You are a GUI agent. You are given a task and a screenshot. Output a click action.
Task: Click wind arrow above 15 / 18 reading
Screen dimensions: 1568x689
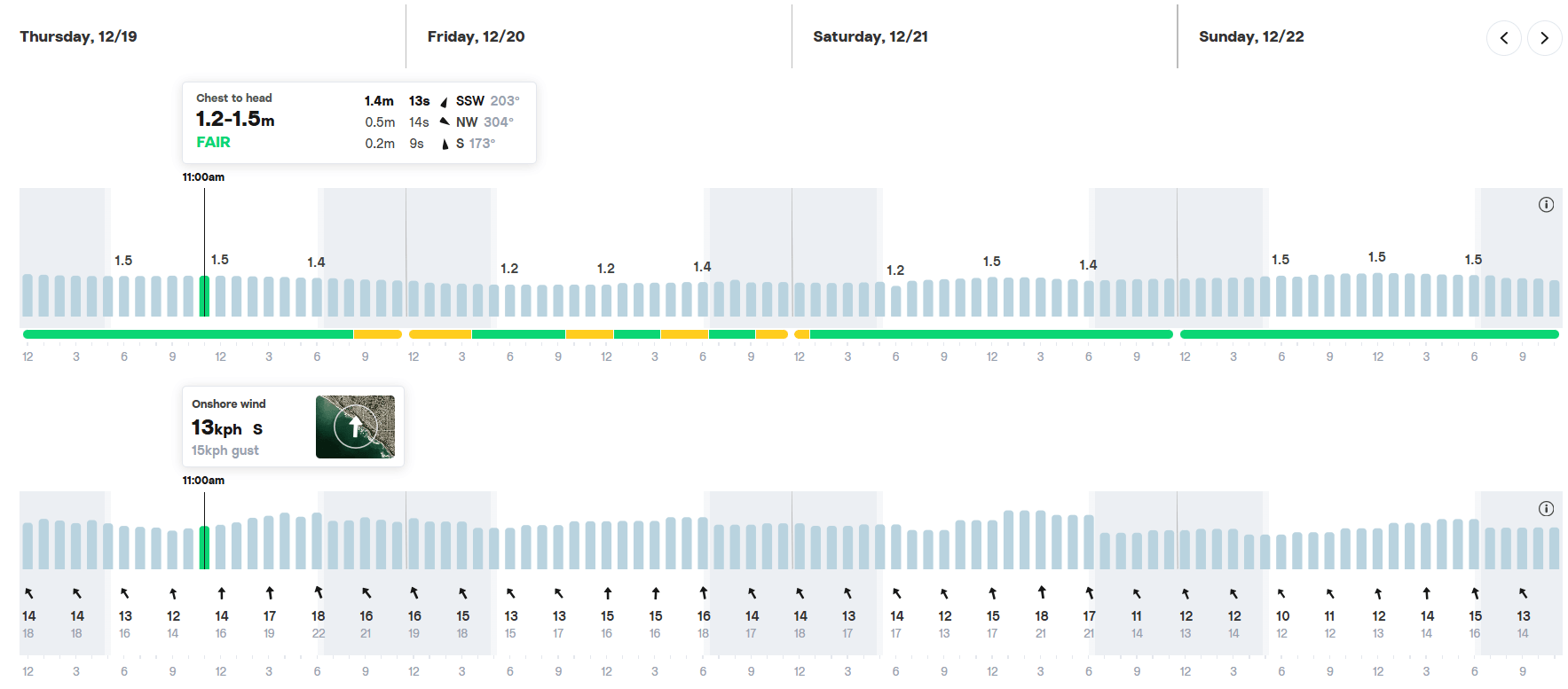463,593
